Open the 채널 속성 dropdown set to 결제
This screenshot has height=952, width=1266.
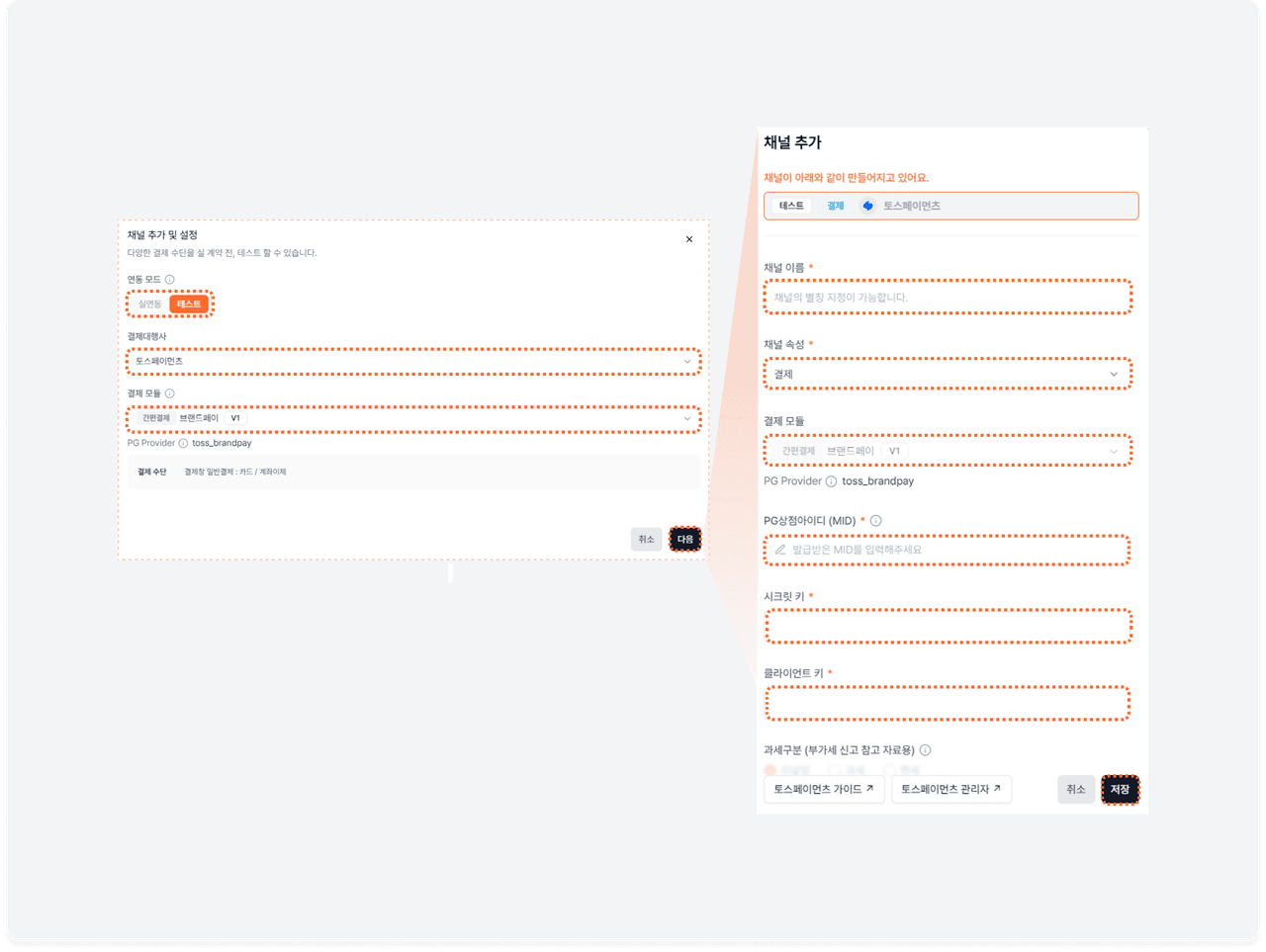click(x=947, y=375)
